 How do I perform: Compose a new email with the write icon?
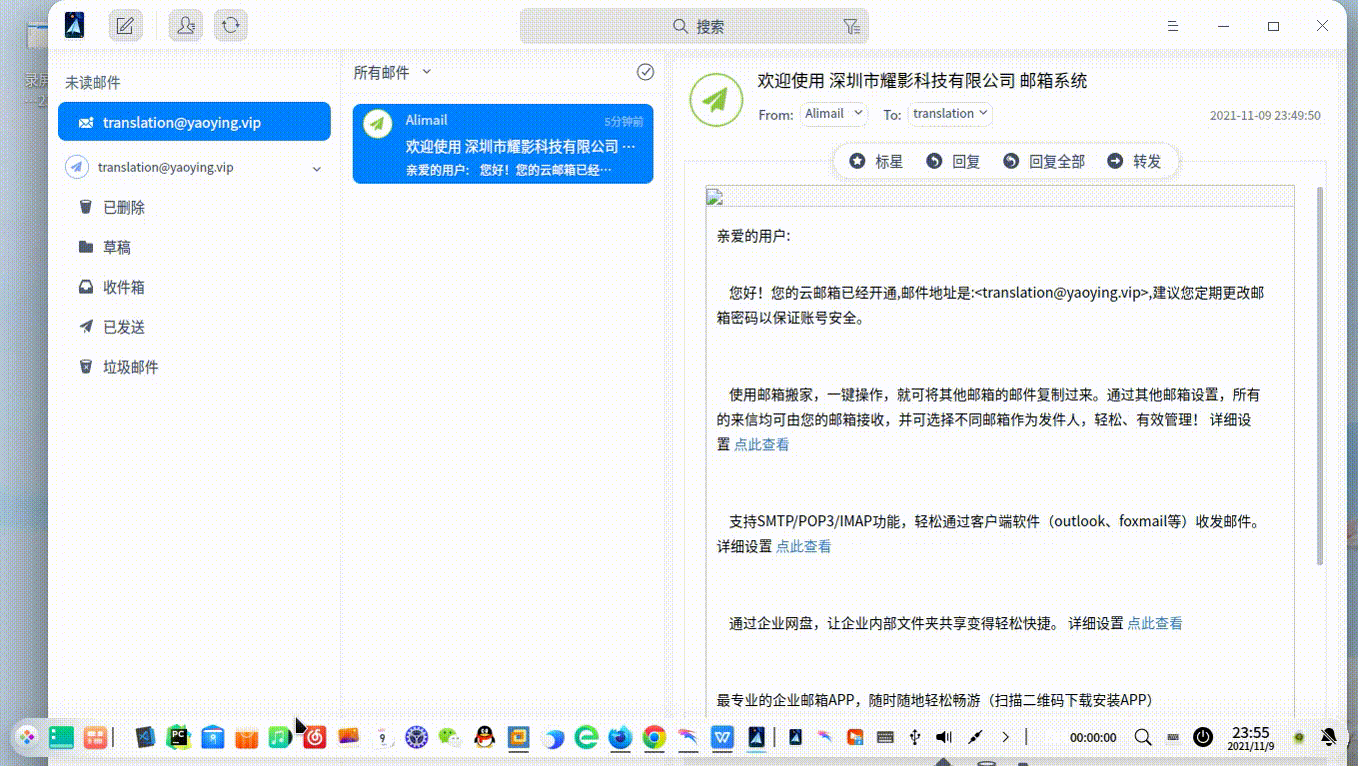125,25
